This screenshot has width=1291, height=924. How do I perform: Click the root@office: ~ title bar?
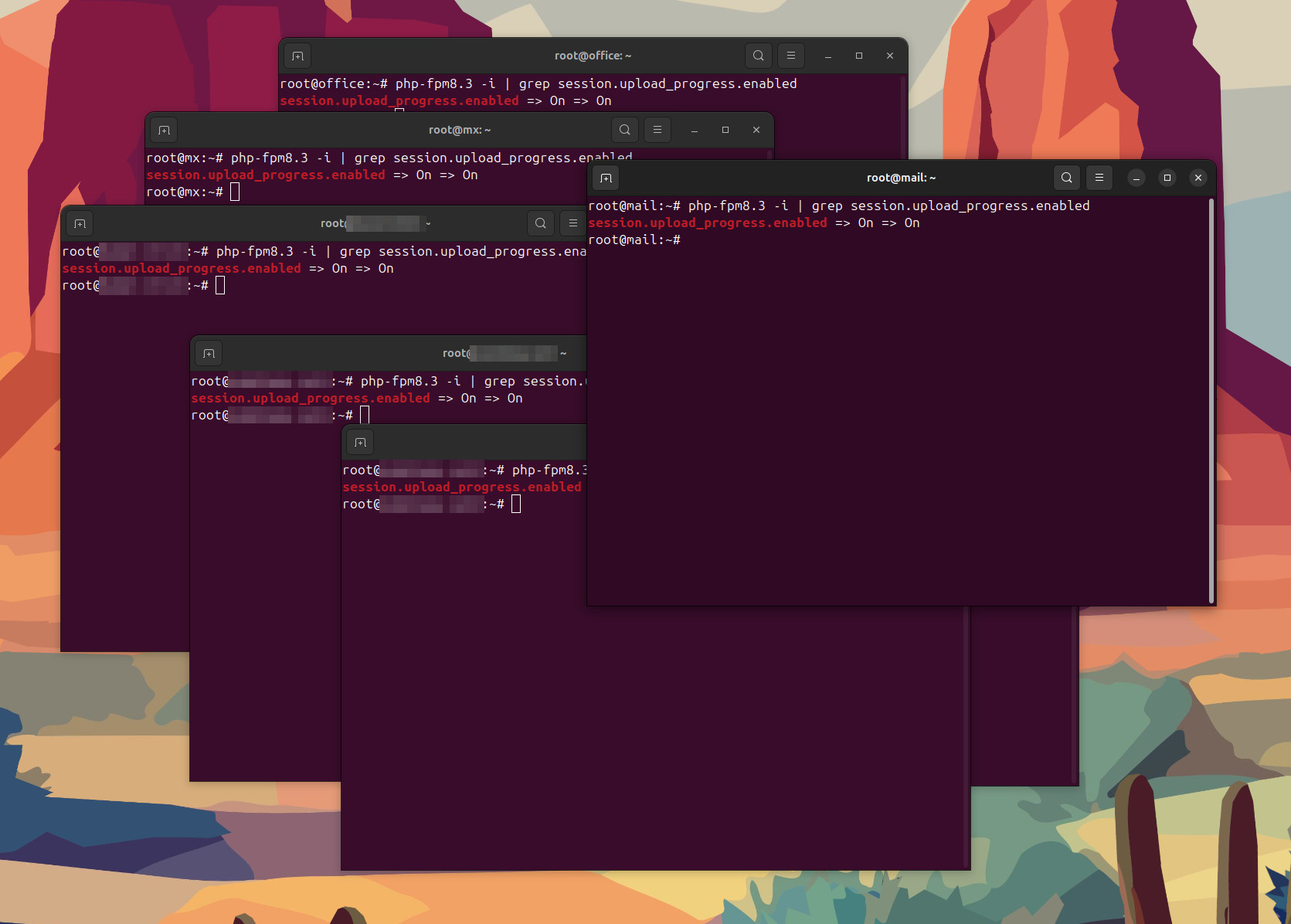[593, 56]
